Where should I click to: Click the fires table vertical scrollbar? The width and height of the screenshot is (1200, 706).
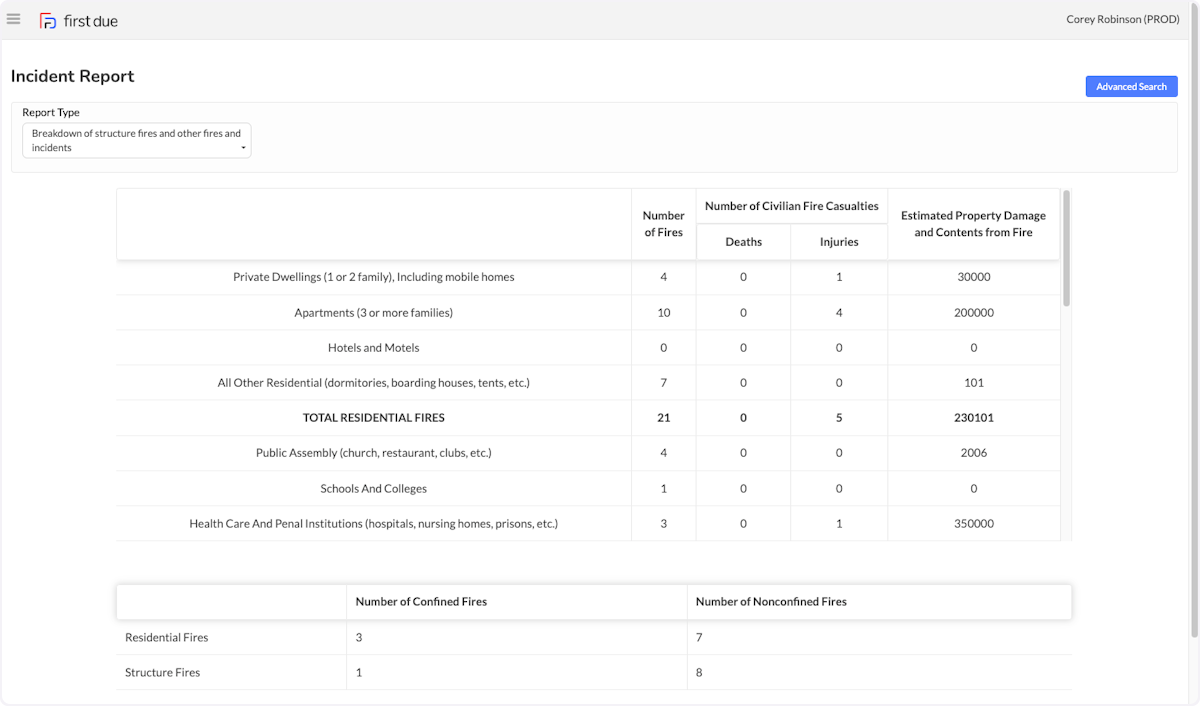click(x=1066, y=248)
